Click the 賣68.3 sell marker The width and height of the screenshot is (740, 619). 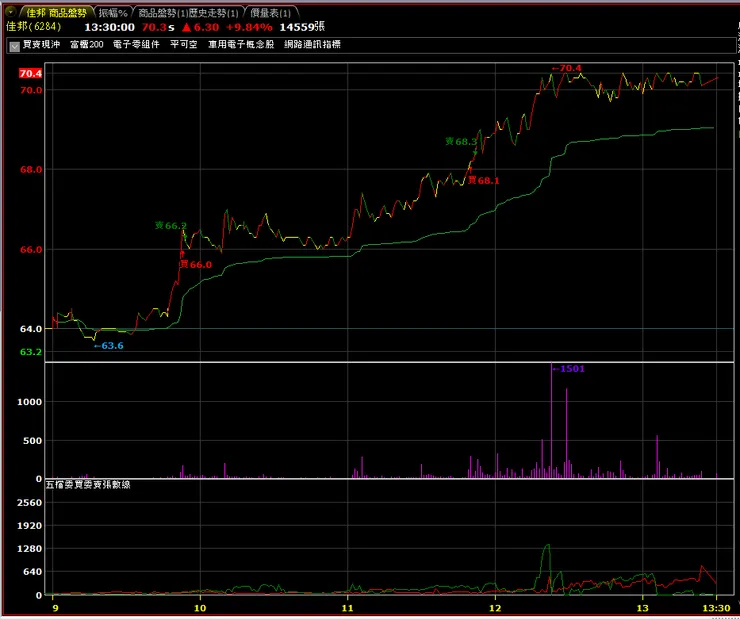[x=461, y=142]
